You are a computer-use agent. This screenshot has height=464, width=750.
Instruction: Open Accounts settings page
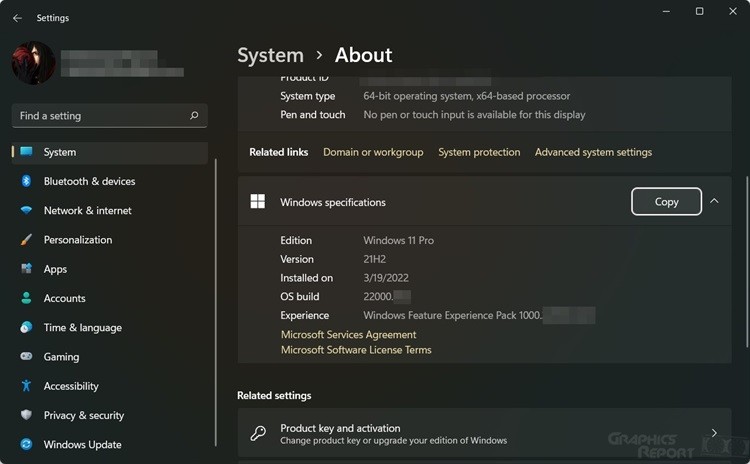coord(65,298)
